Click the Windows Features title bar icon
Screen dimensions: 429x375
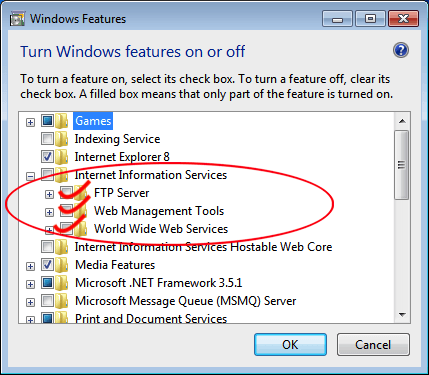tap(17, 19)
